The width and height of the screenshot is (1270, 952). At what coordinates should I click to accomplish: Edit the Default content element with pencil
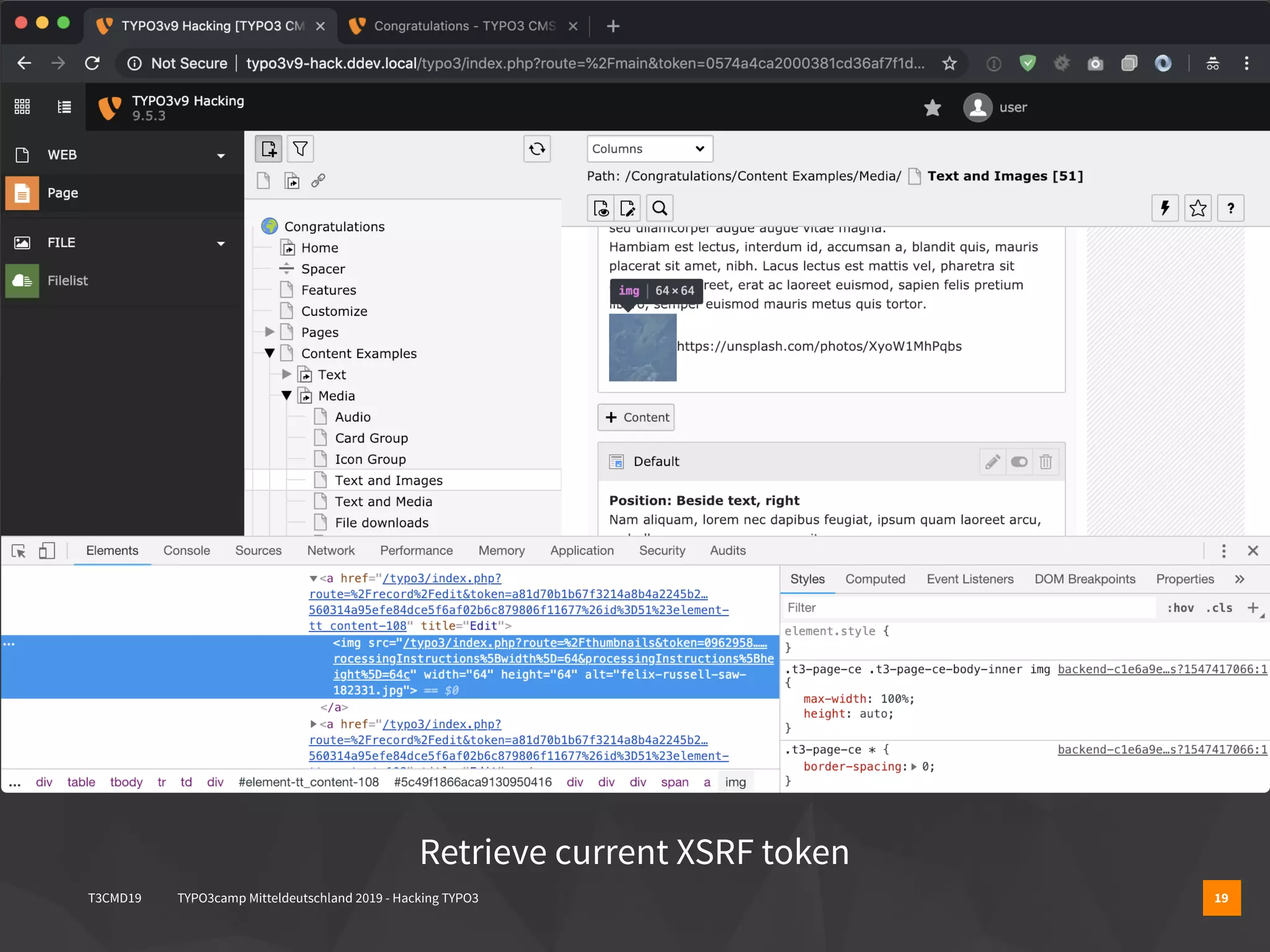[x=993, y=462]
